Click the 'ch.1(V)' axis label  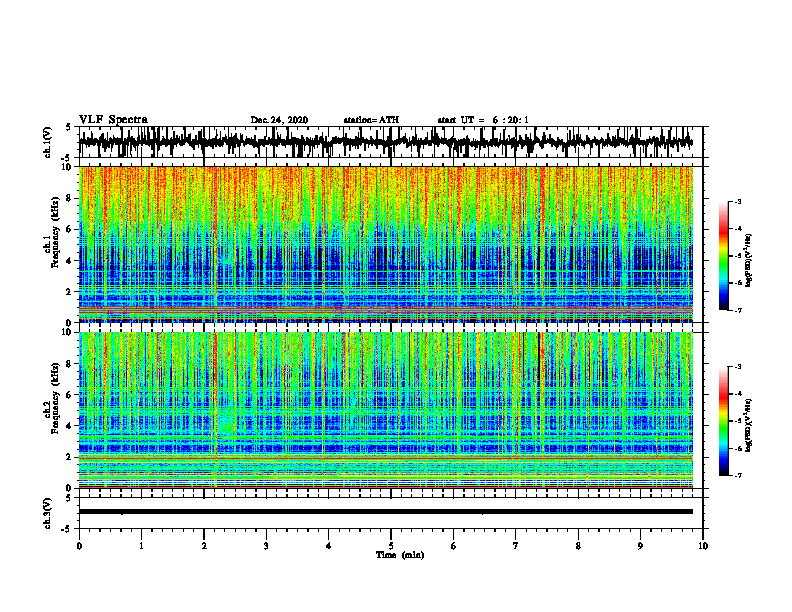click(x=48, y=142)
